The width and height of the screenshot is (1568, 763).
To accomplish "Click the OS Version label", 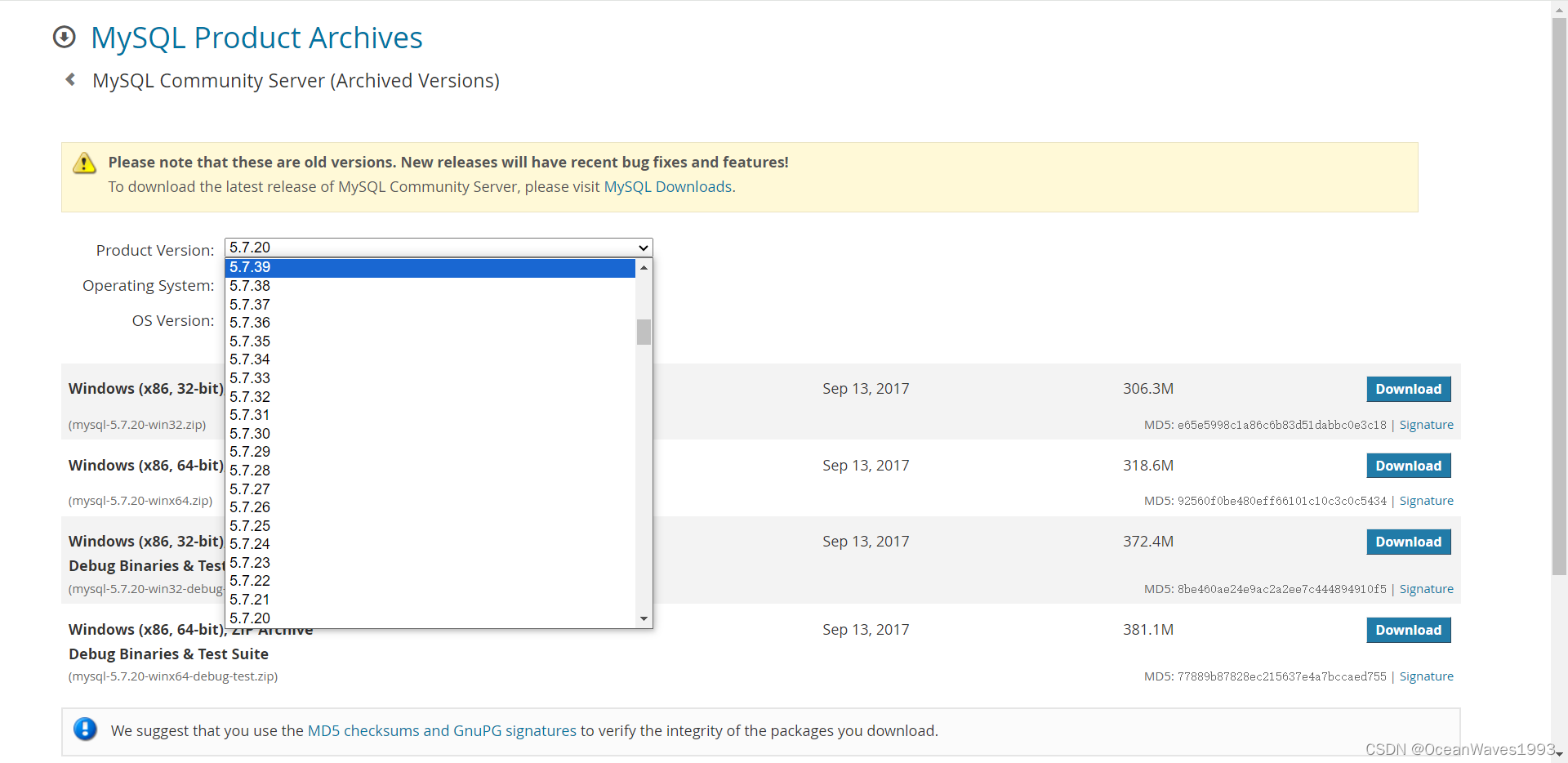I will 173,321.
